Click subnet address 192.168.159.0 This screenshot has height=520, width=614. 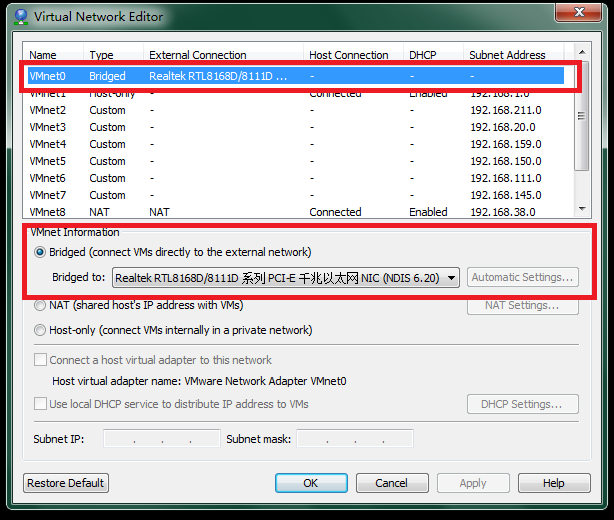(x=506, y=144)
